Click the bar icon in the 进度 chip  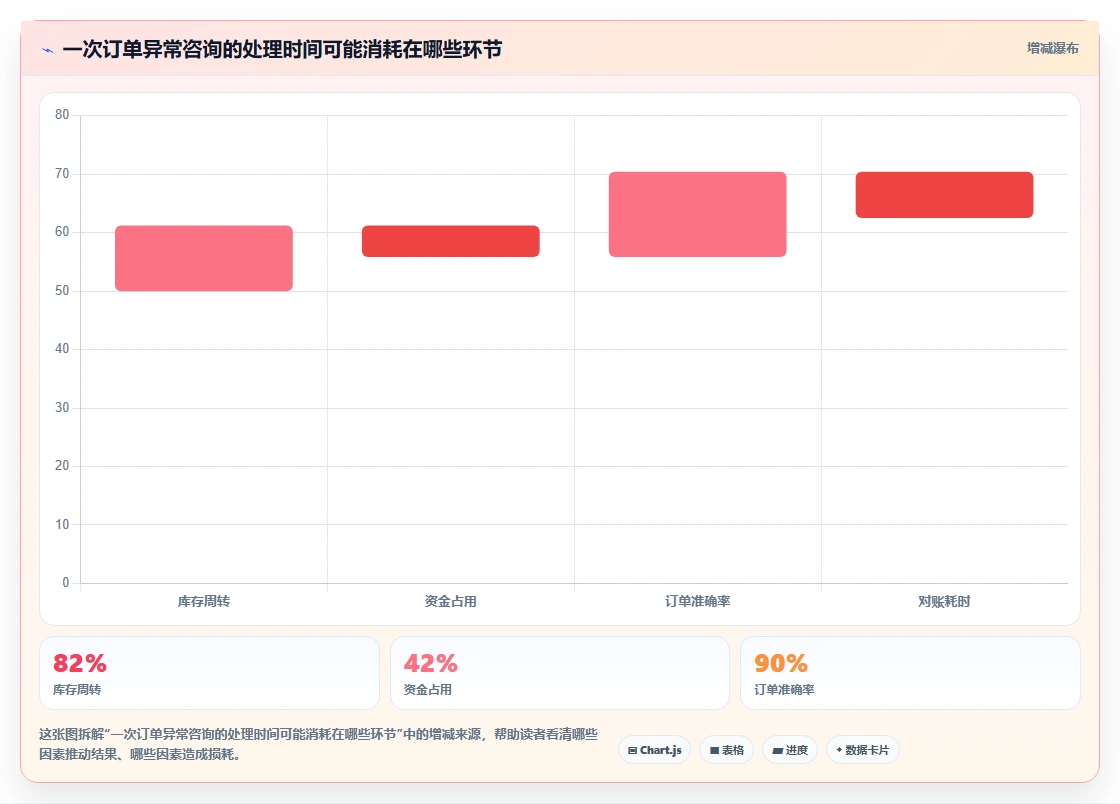click(778, 750)
